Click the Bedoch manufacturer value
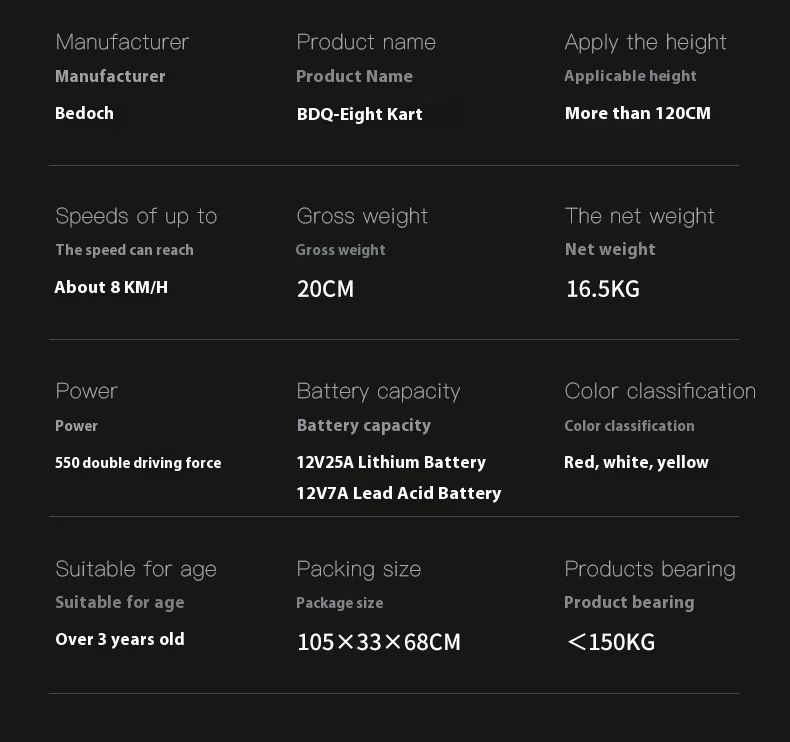The height and width of the screenshot is (742, 790). pos(84,113)
